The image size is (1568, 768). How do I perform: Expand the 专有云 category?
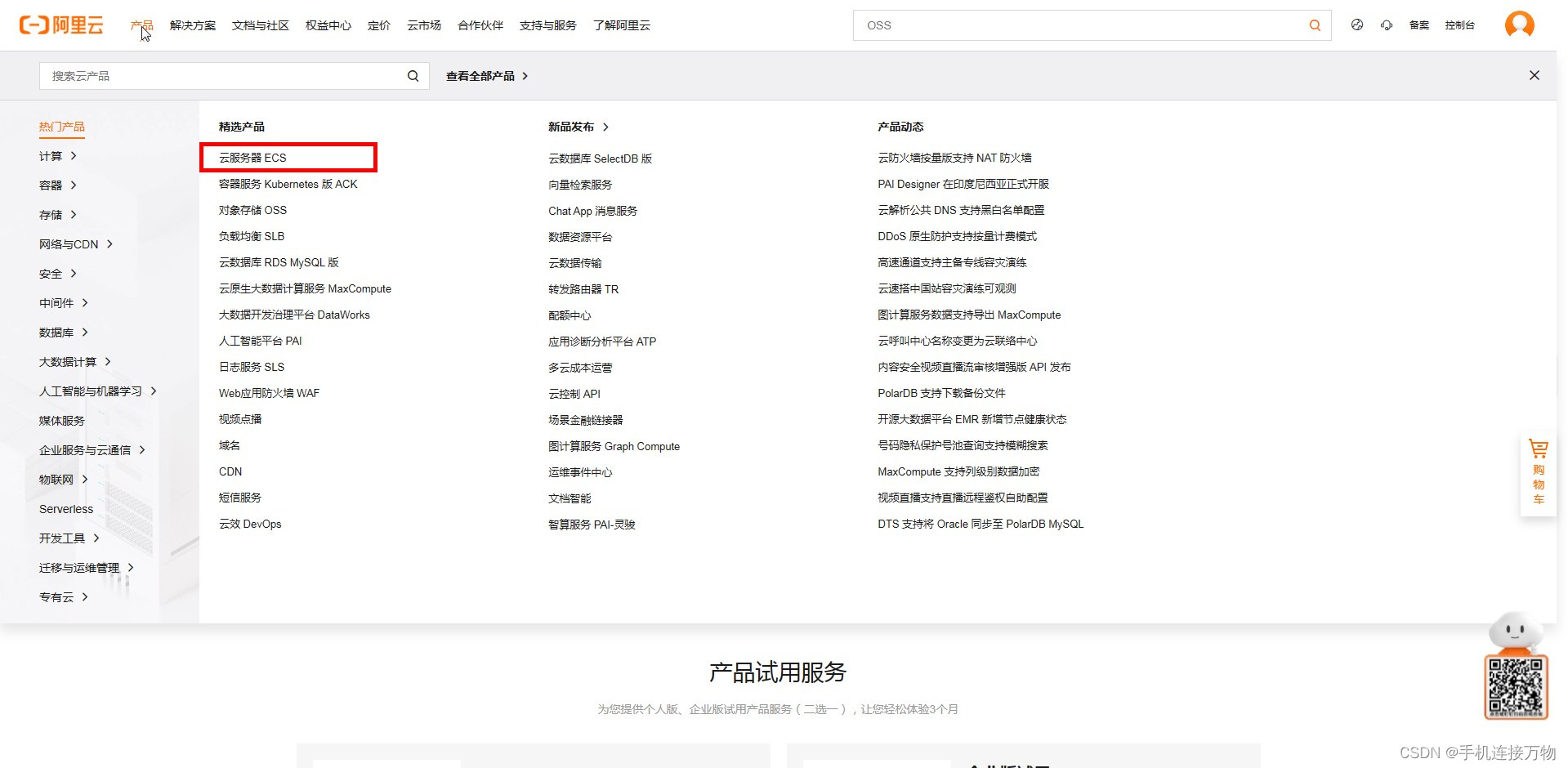click(63, 597)
